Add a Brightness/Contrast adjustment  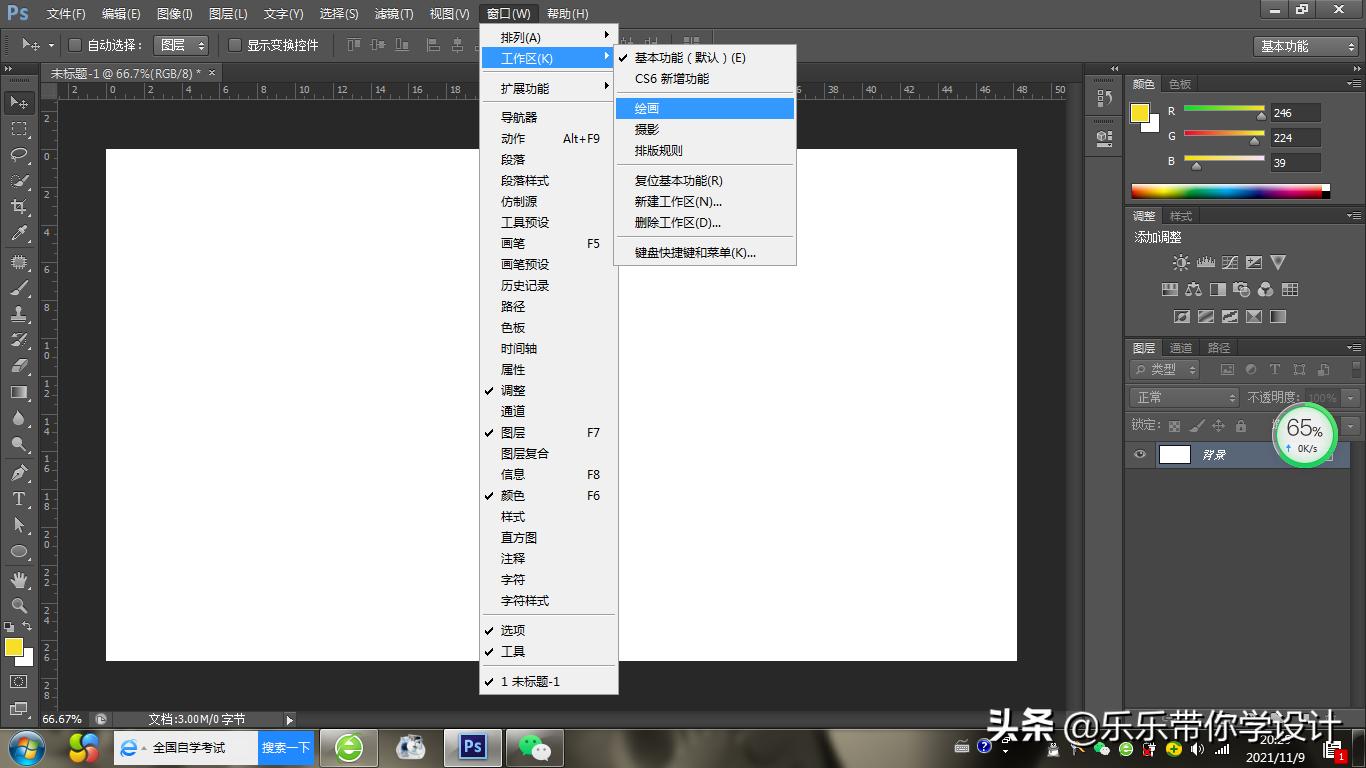(1181, 263)
